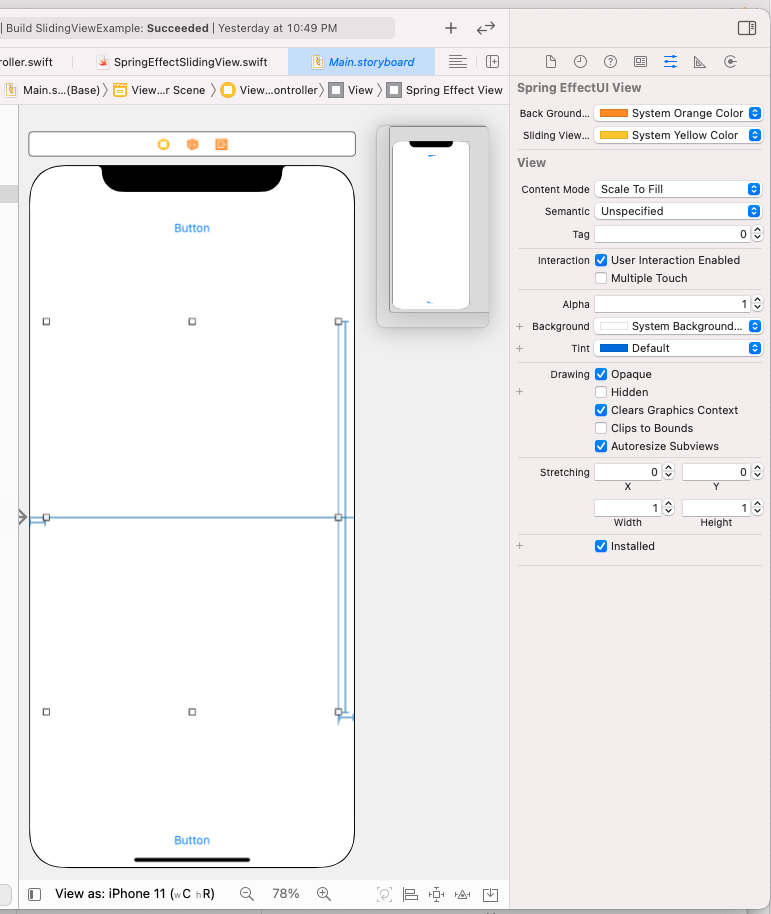Open the Quick Help inspector

610,62
